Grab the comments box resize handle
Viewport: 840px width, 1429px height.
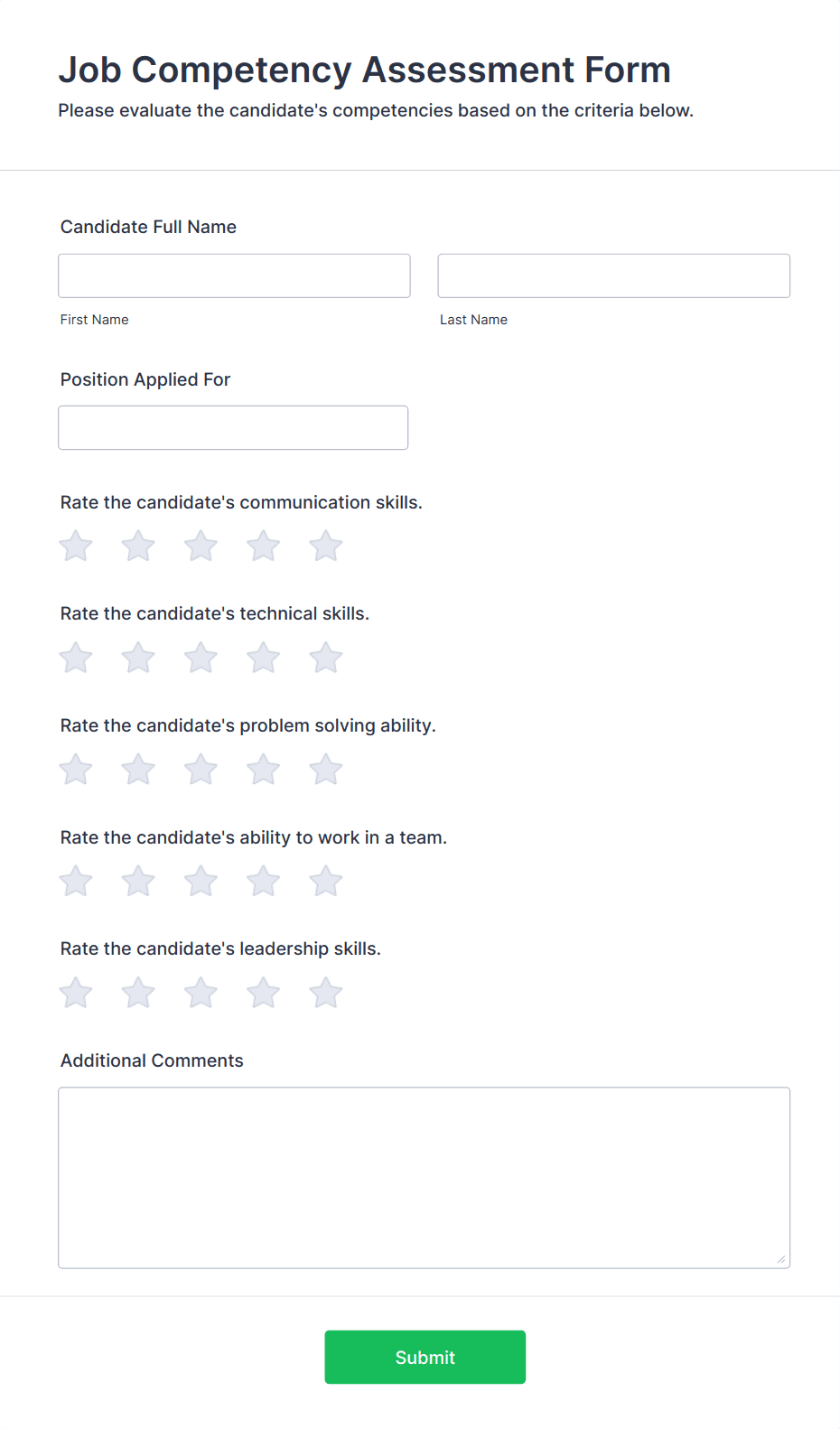781,1259
